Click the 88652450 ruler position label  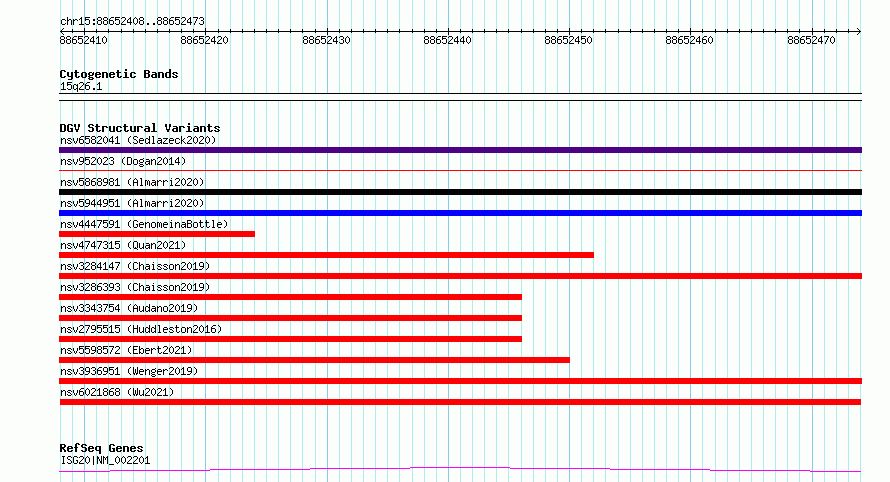coord(568,40)
